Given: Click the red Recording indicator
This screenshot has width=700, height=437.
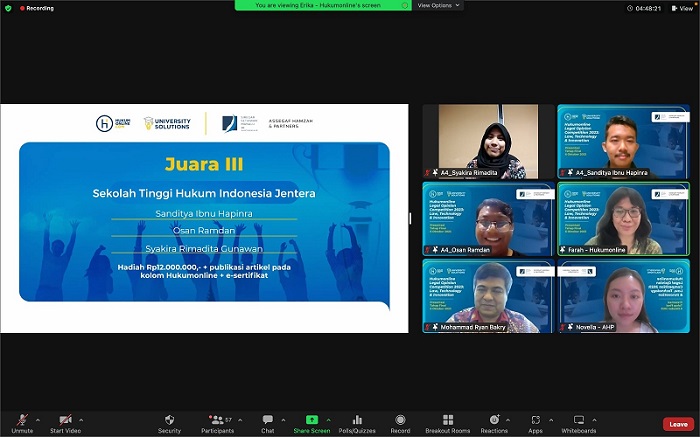Looking at the screenshot, I should click(x=37, y=8).
